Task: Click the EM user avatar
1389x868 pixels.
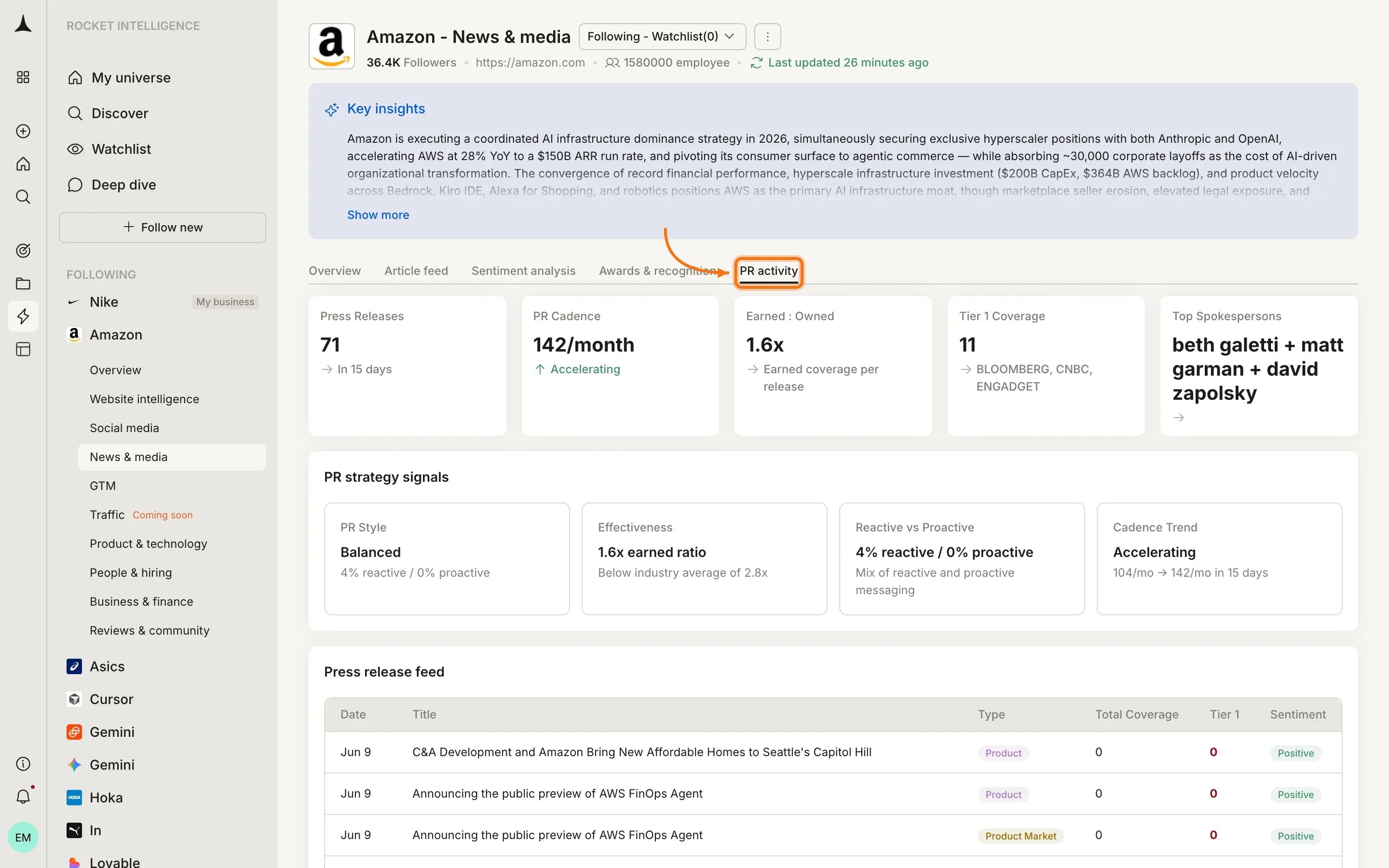Action: (23, 837)
